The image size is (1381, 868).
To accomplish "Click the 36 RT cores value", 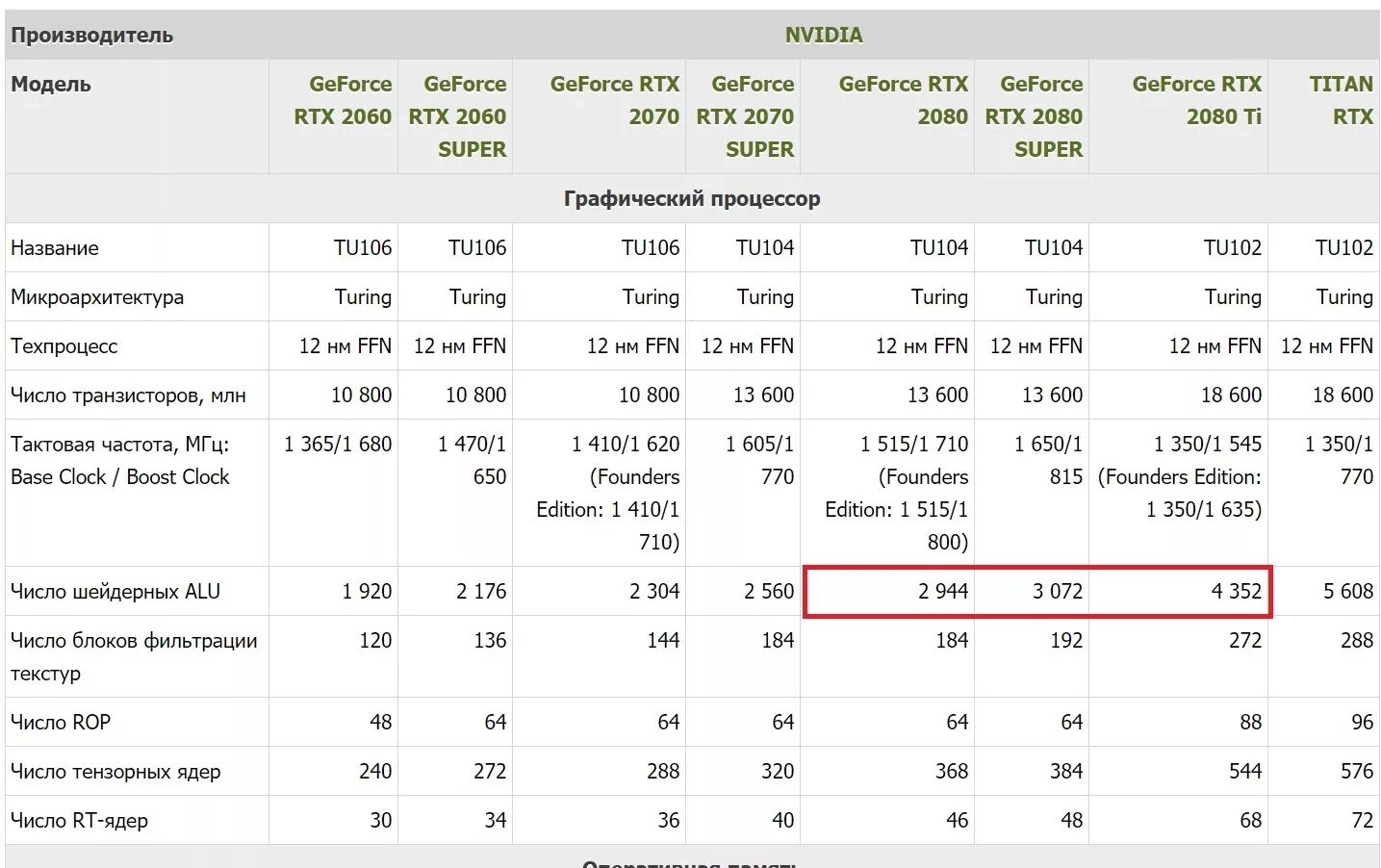I will coord(669,821).
